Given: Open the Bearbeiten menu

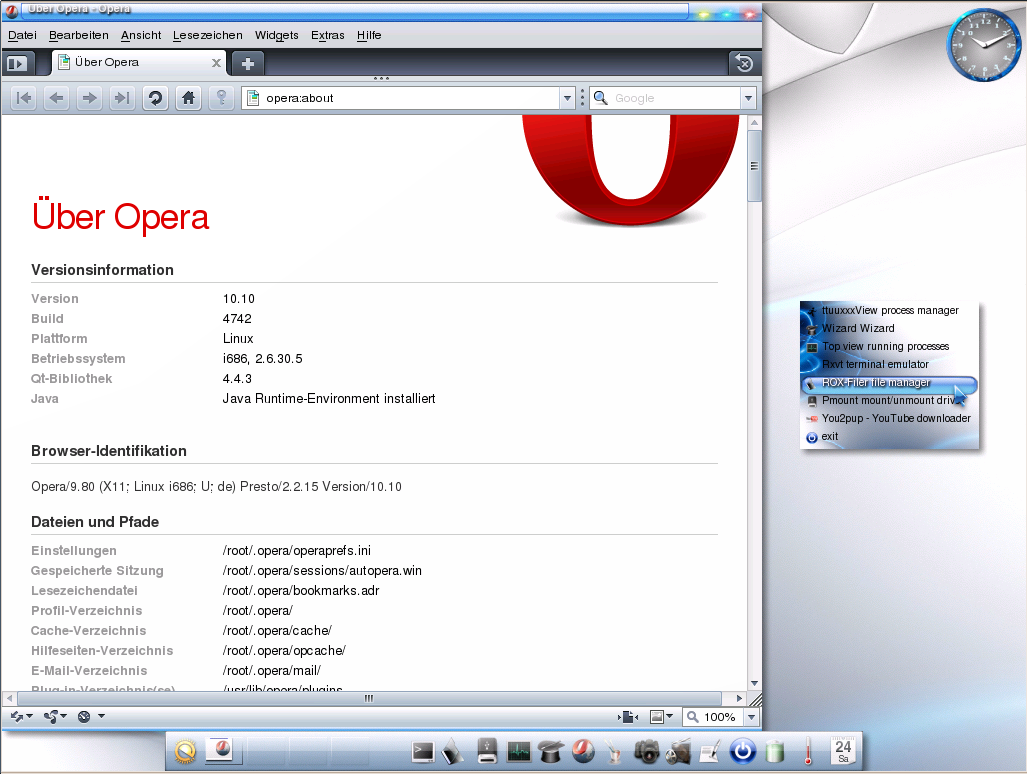Looking at the screenshot, I should point(79,35).
